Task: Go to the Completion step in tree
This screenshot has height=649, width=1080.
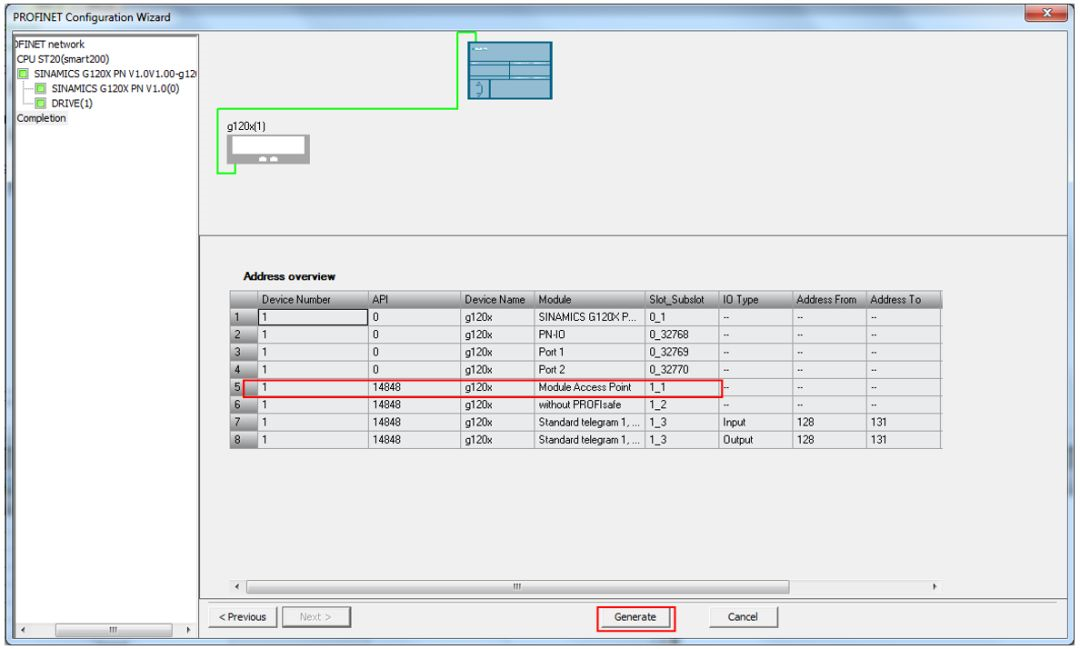Action: coord(41,118)
